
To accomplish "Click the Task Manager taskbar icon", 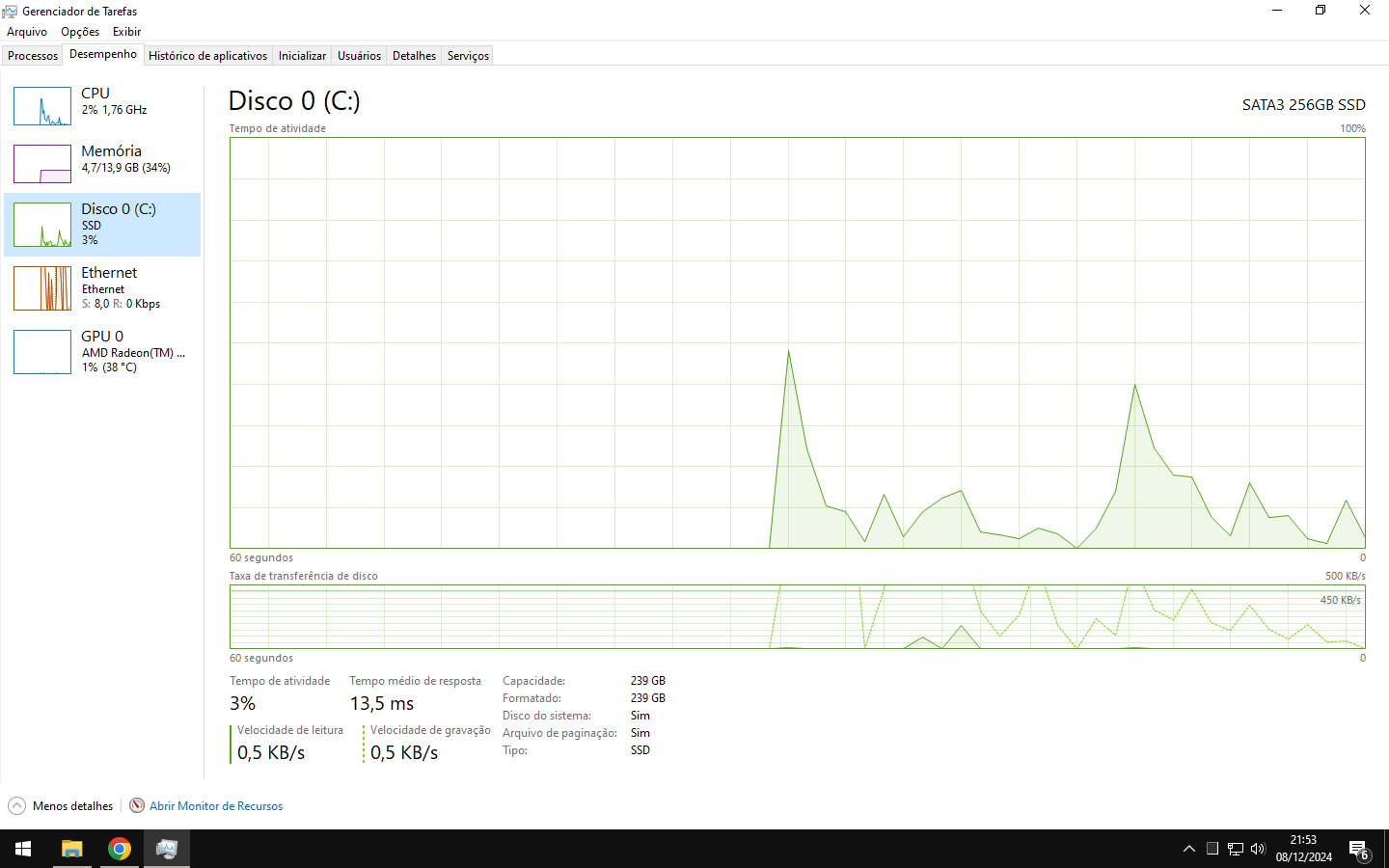I will click(167, 849).
